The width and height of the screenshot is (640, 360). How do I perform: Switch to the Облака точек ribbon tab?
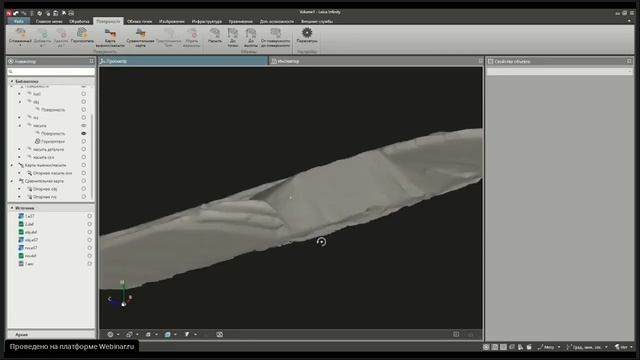pyautogui.click(x=139, y=21)
